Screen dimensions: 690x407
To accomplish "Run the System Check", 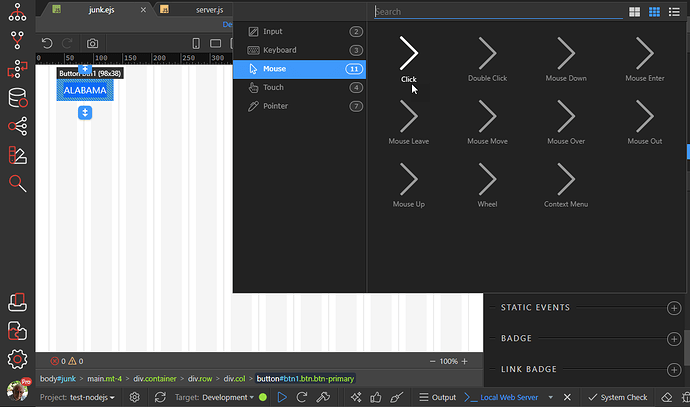I will [618, 397].
